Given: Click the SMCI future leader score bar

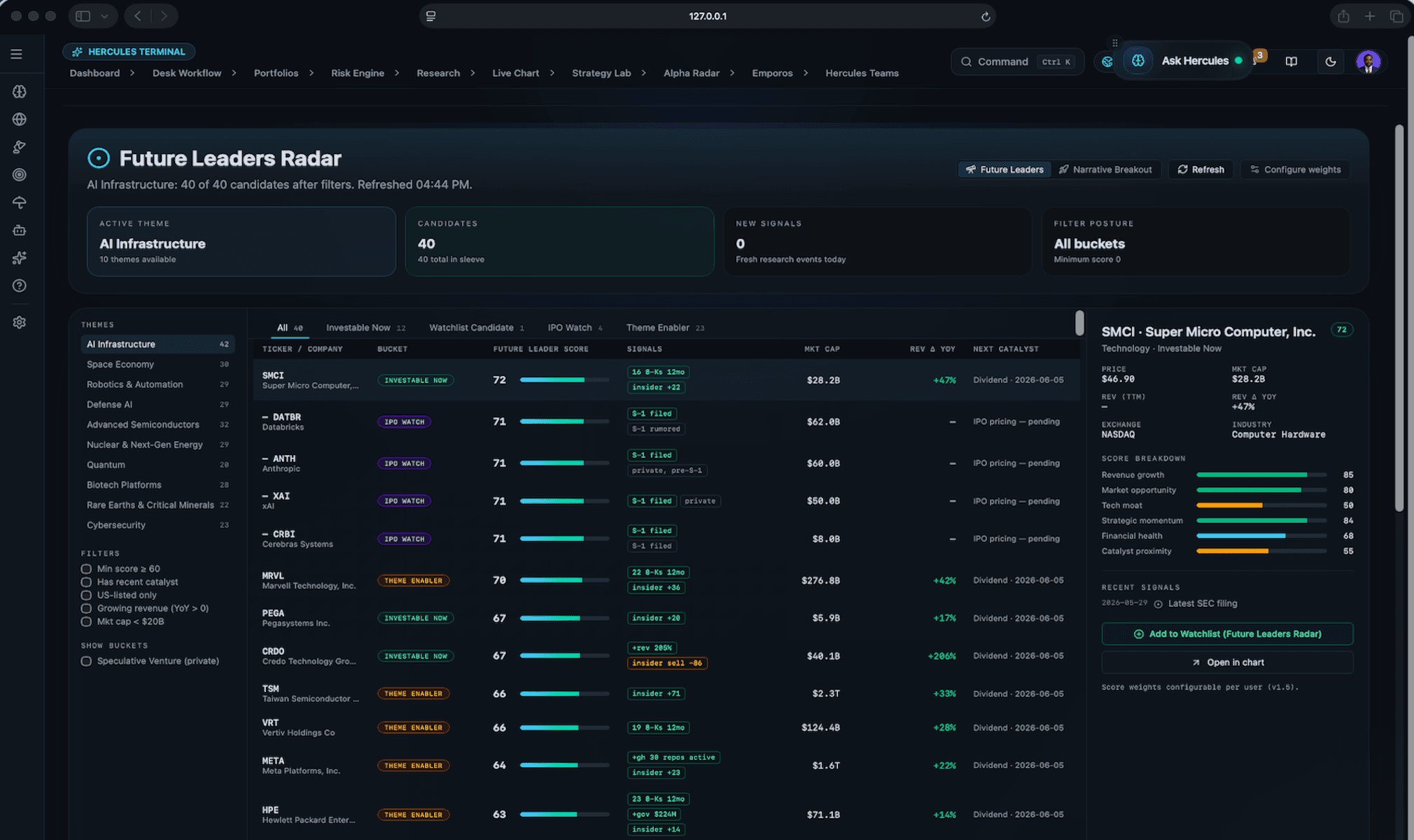Looking at the screenshot, I should (x=564, y=380).
